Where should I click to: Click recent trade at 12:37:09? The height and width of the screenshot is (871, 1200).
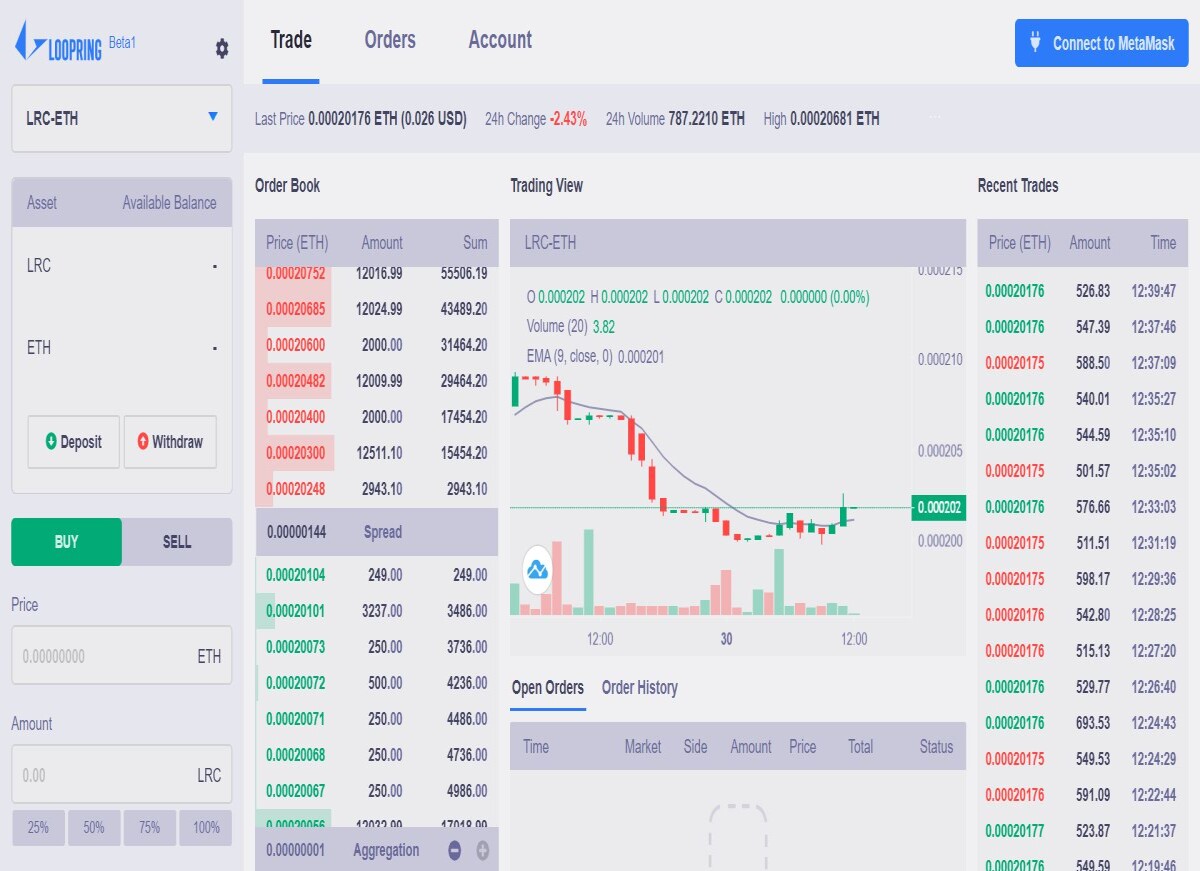tap(1081, 363)
